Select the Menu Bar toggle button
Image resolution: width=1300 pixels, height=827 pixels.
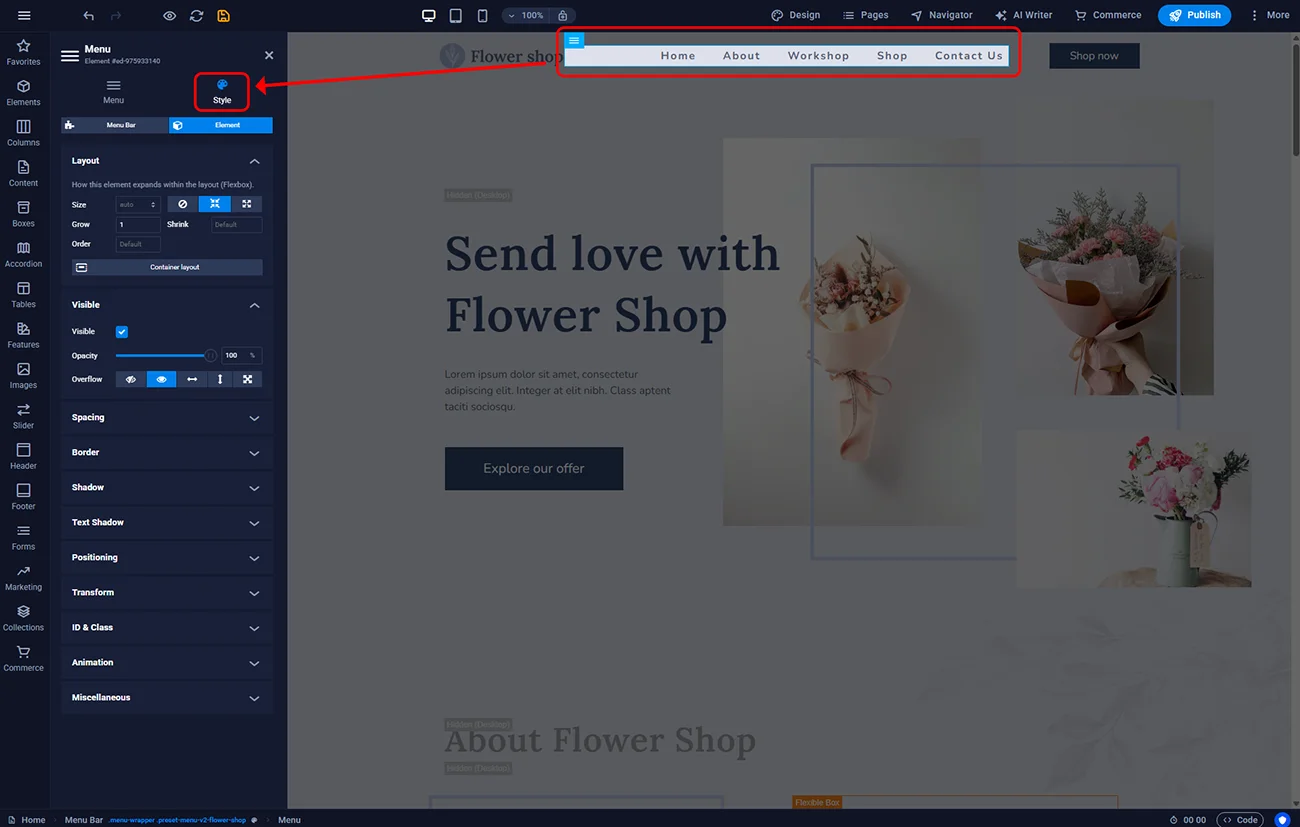click(x=115, y=125)
